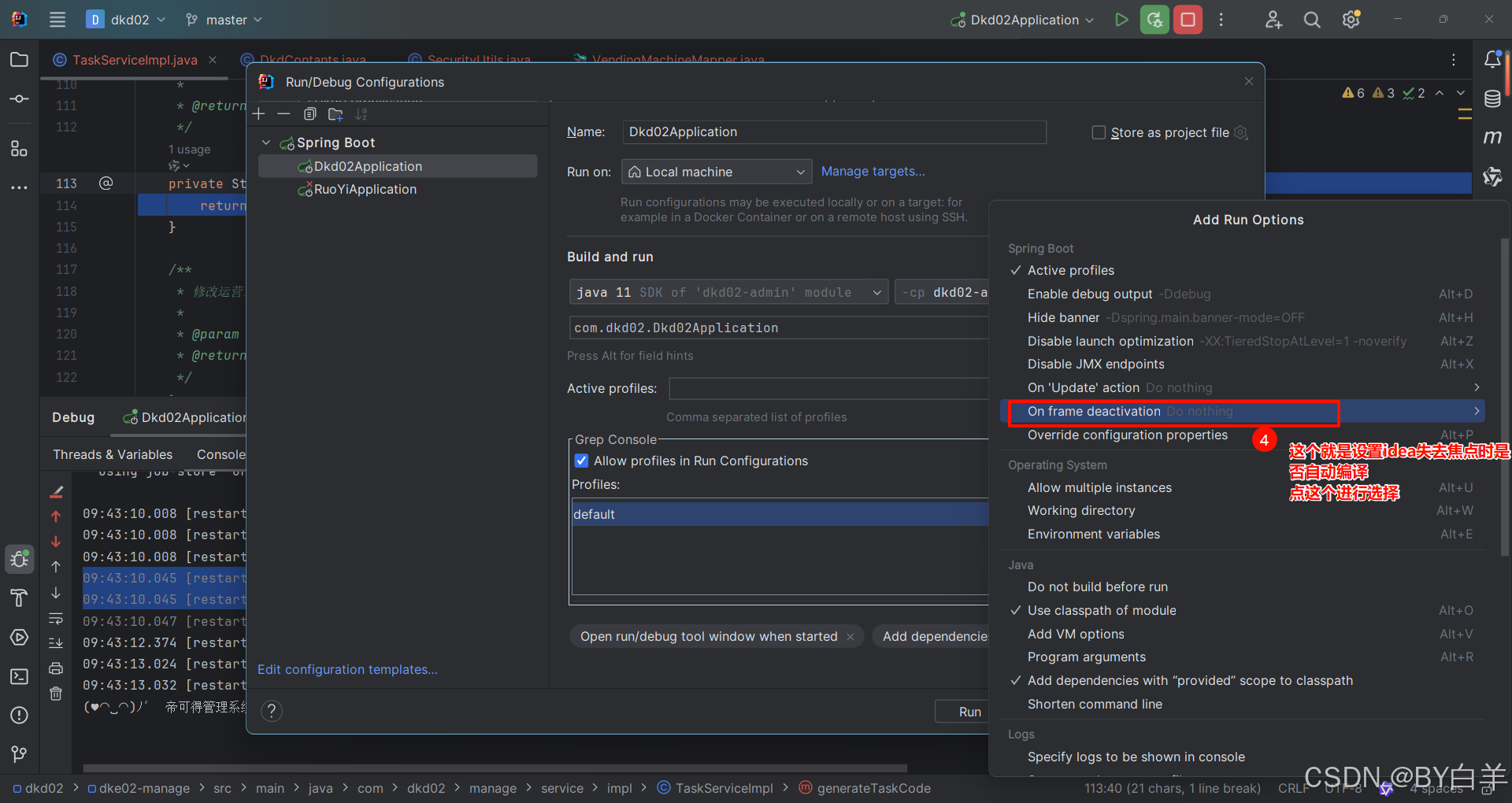Print console output icon

click(56, 668)
